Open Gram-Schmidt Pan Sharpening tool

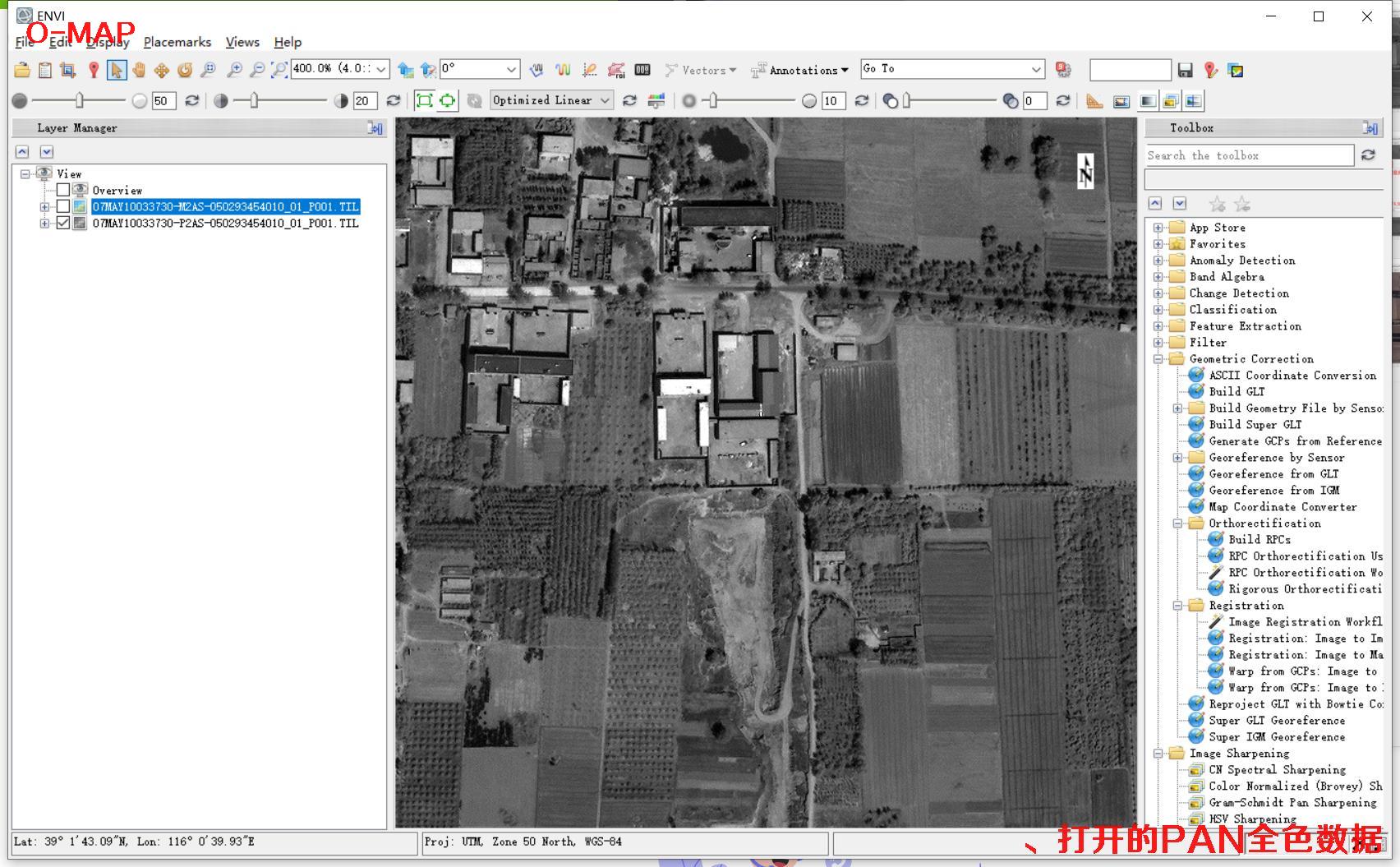(1292, 803)
